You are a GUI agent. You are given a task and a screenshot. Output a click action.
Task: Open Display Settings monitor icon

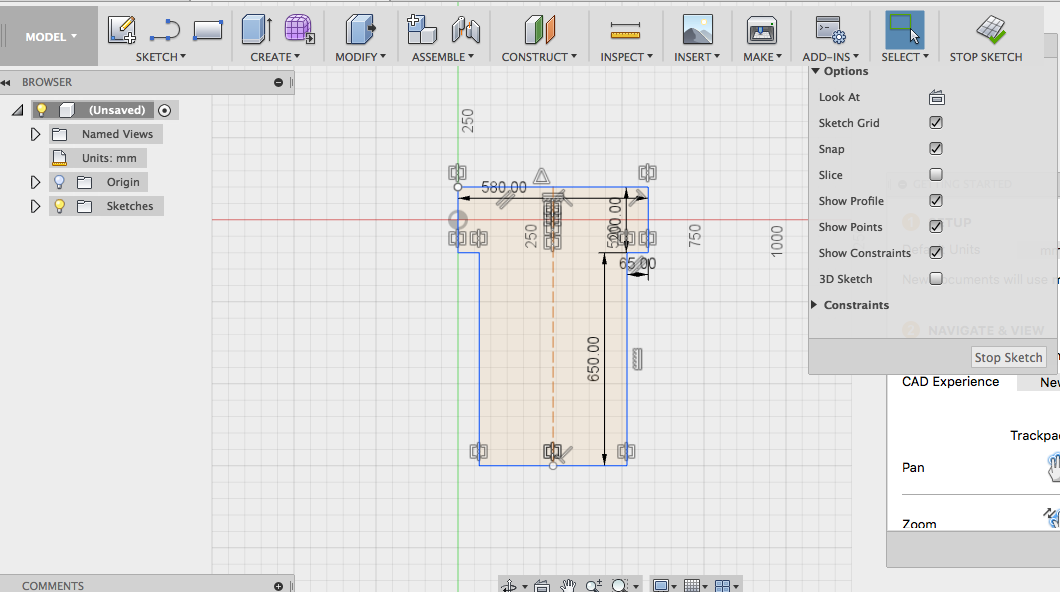pyautogui.click(x=661, y=586)
